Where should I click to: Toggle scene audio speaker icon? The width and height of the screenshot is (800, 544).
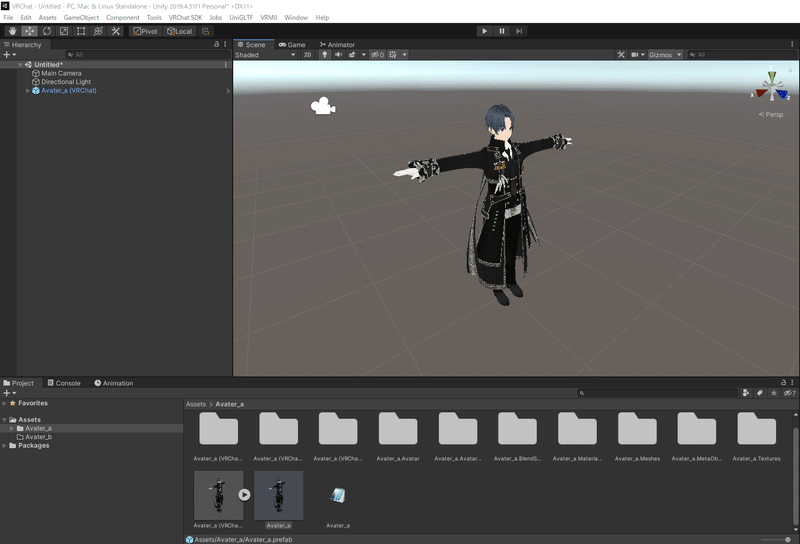tap(338, 55)
